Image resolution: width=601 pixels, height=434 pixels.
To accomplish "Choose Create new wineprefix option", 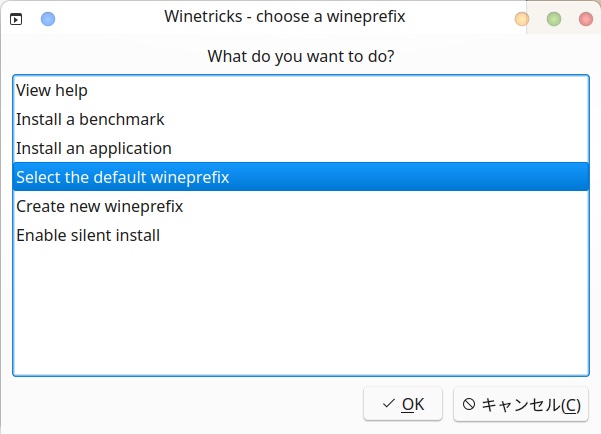I will click(x=99, y=206).
